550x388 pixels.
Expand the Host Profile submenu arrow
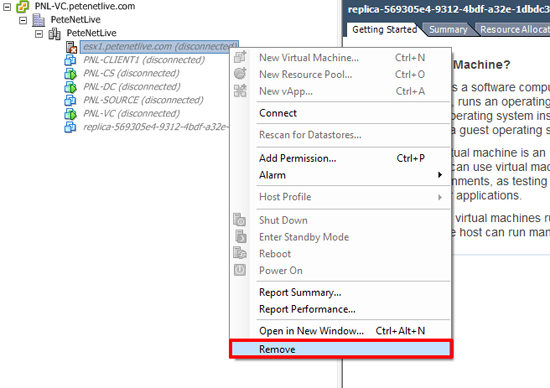click(440, 197)
